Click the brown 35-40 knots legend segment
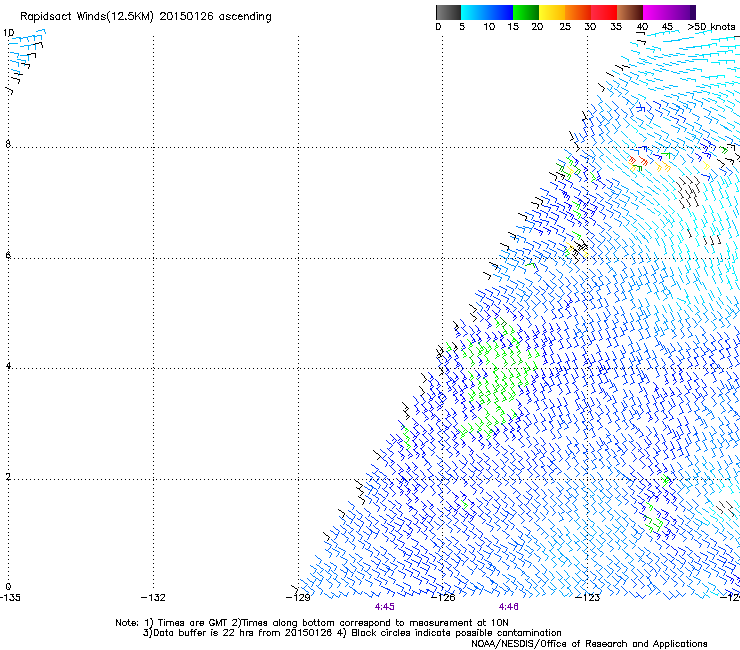The height and width of the screenshot is (650, 740). click(630, 12)
